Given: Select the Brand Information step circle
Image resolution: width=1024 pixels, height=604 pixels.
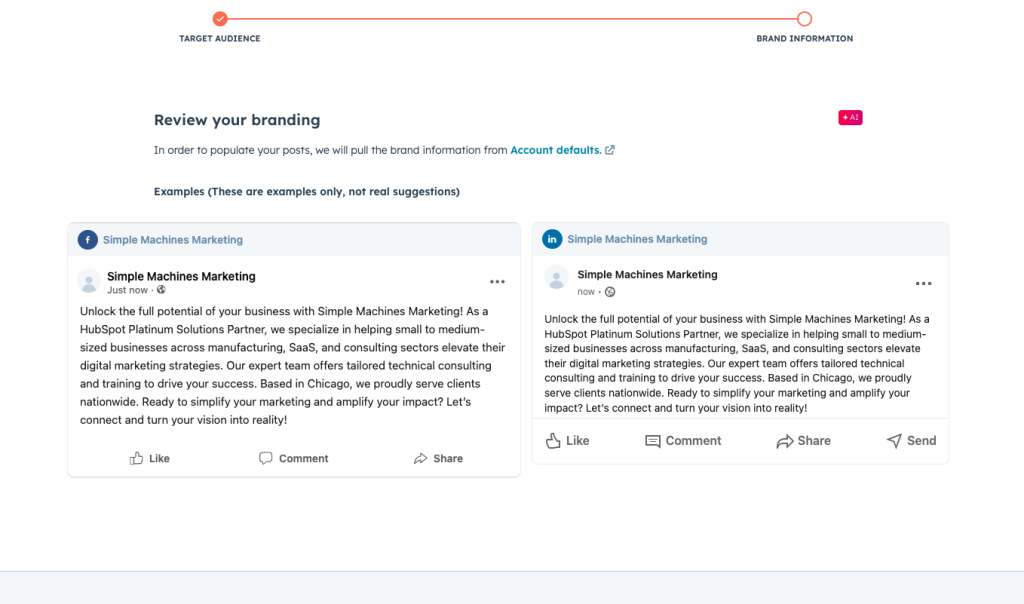Looking at the screenshot, I should pos(804,19).
